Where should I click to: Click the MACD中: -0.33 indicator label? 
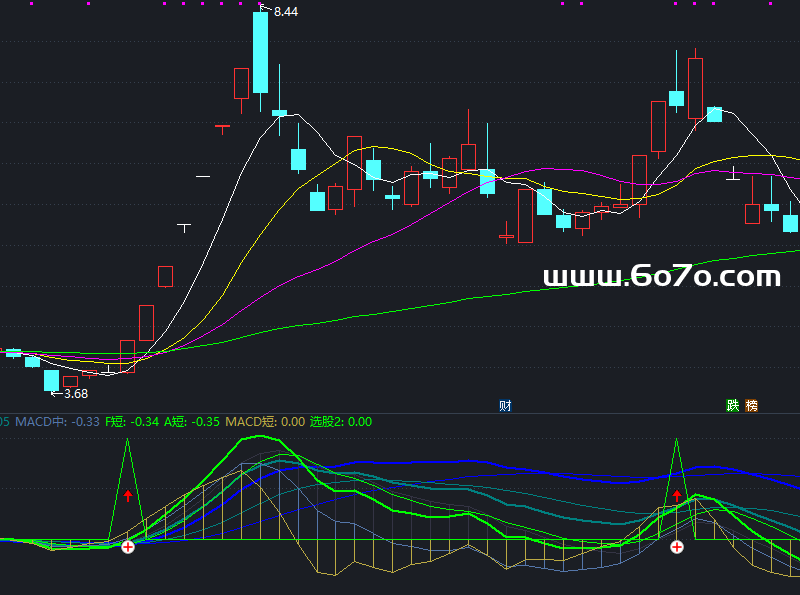[58, 422]
